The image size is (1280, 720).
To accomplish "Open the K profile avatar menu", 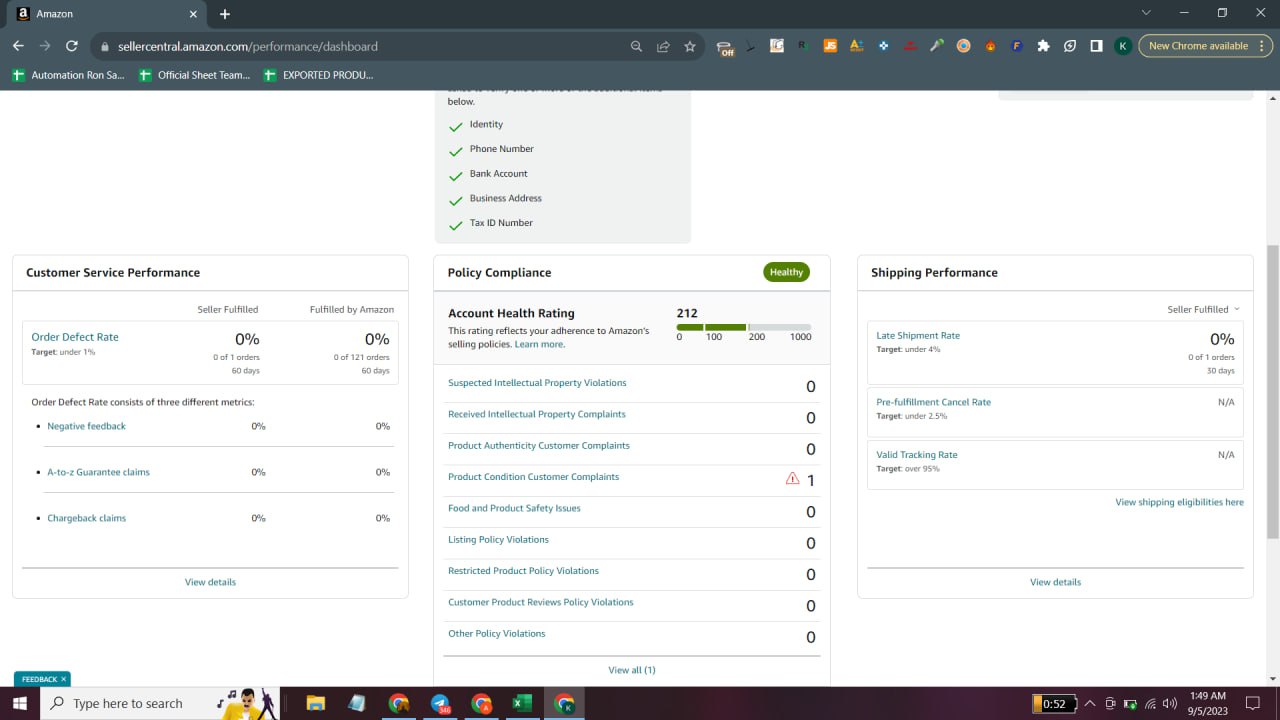I will point(1123,46).
